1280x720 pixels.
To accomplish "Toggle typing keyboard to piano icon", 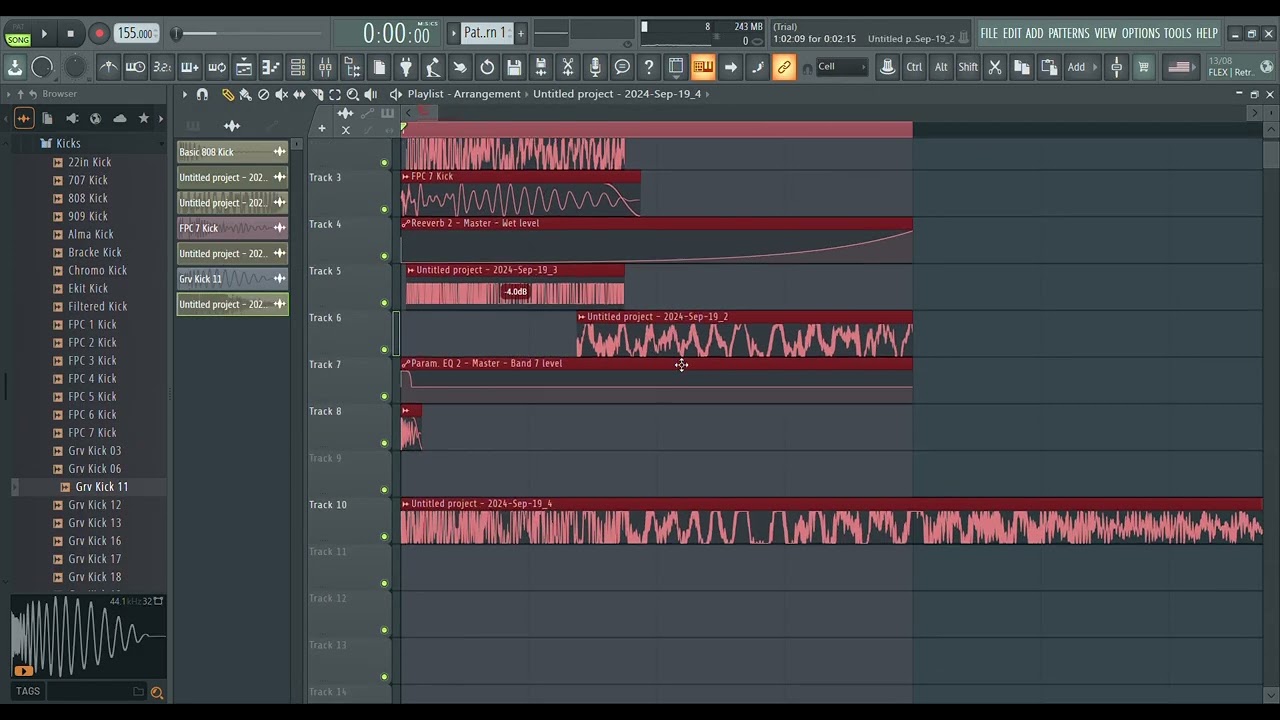I will (703, 67).
